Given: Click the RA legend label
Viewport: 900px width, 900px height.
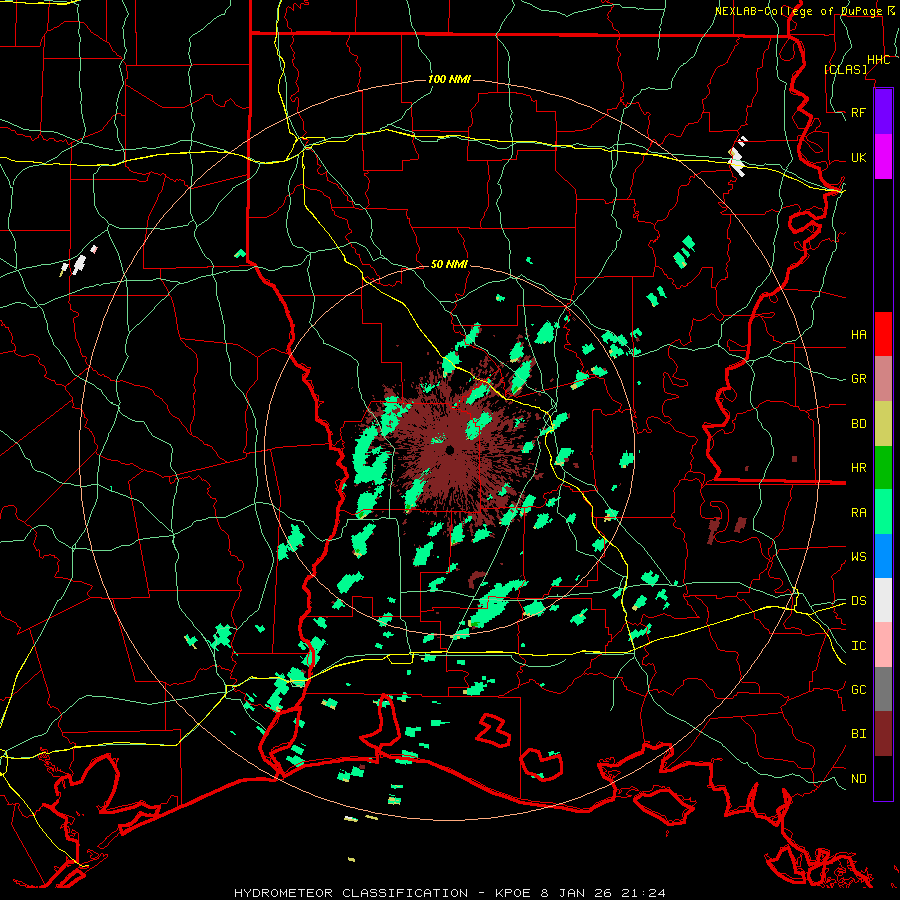Looking at the screenshot, I should pos(859,512).
